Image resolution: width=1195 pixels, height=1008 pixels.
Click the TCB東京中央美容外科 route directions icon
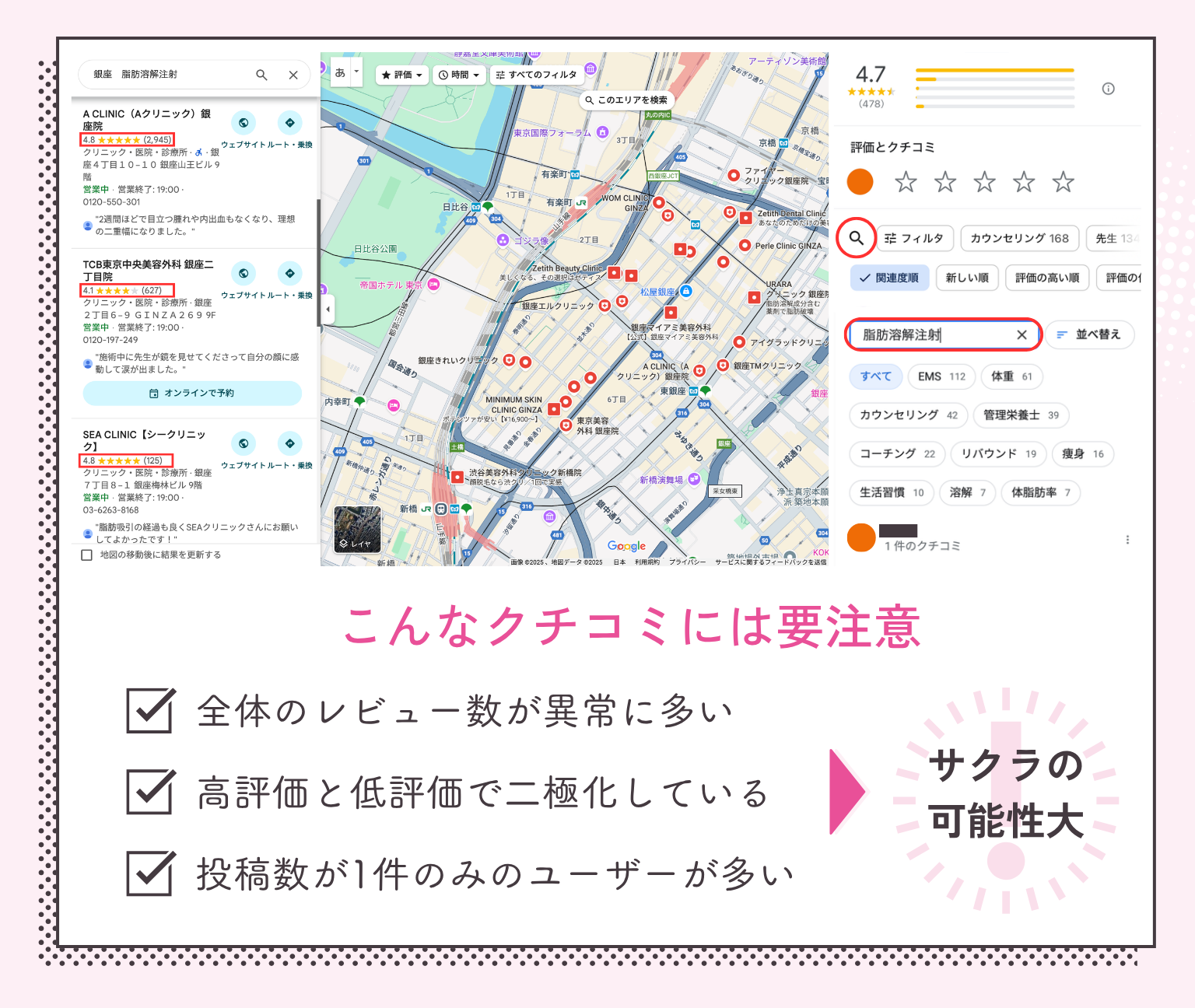pos(289,273)
